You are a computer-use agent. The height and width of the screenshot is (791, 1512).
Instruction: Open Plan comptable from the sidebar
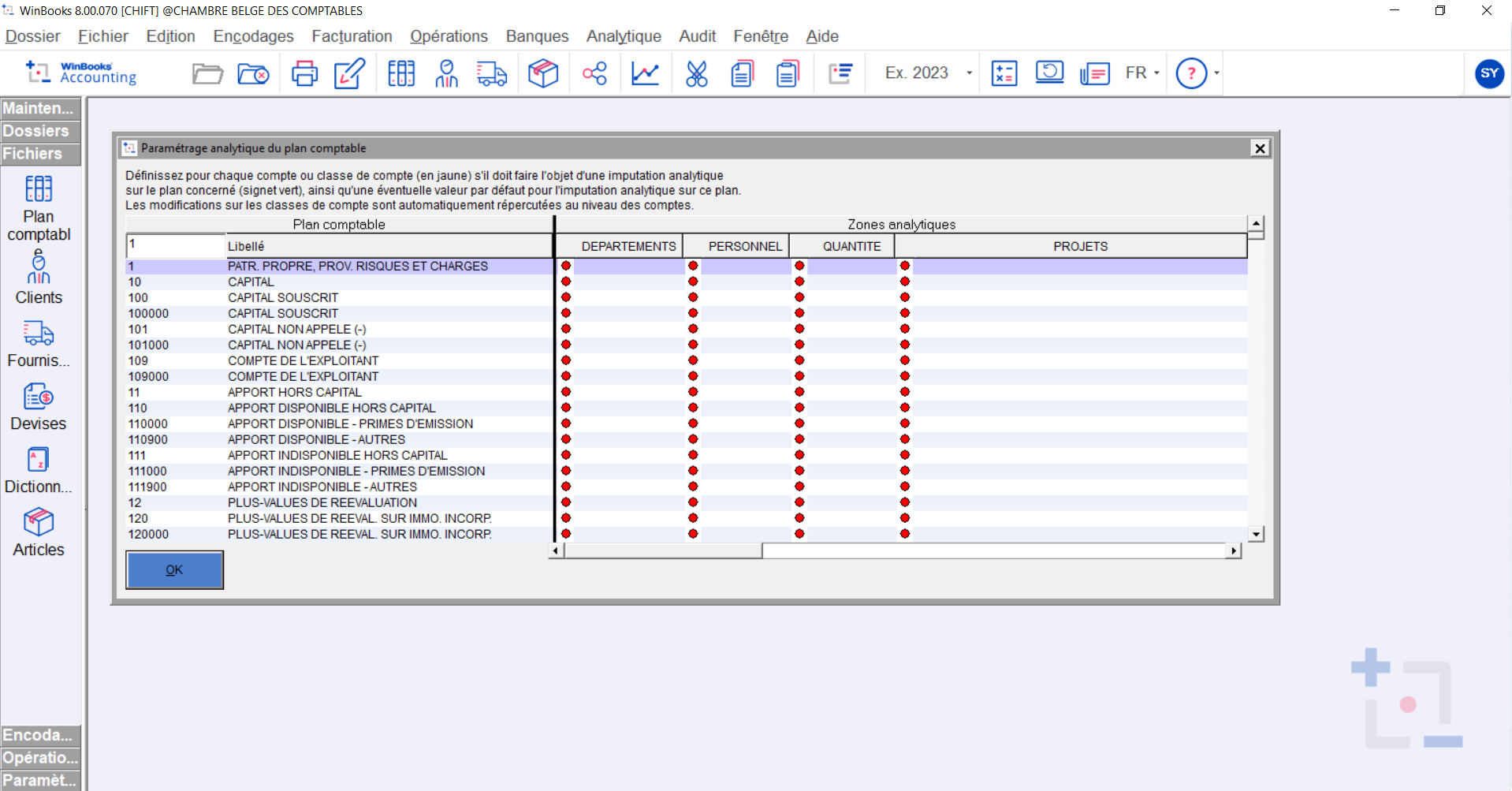[39, 208]
